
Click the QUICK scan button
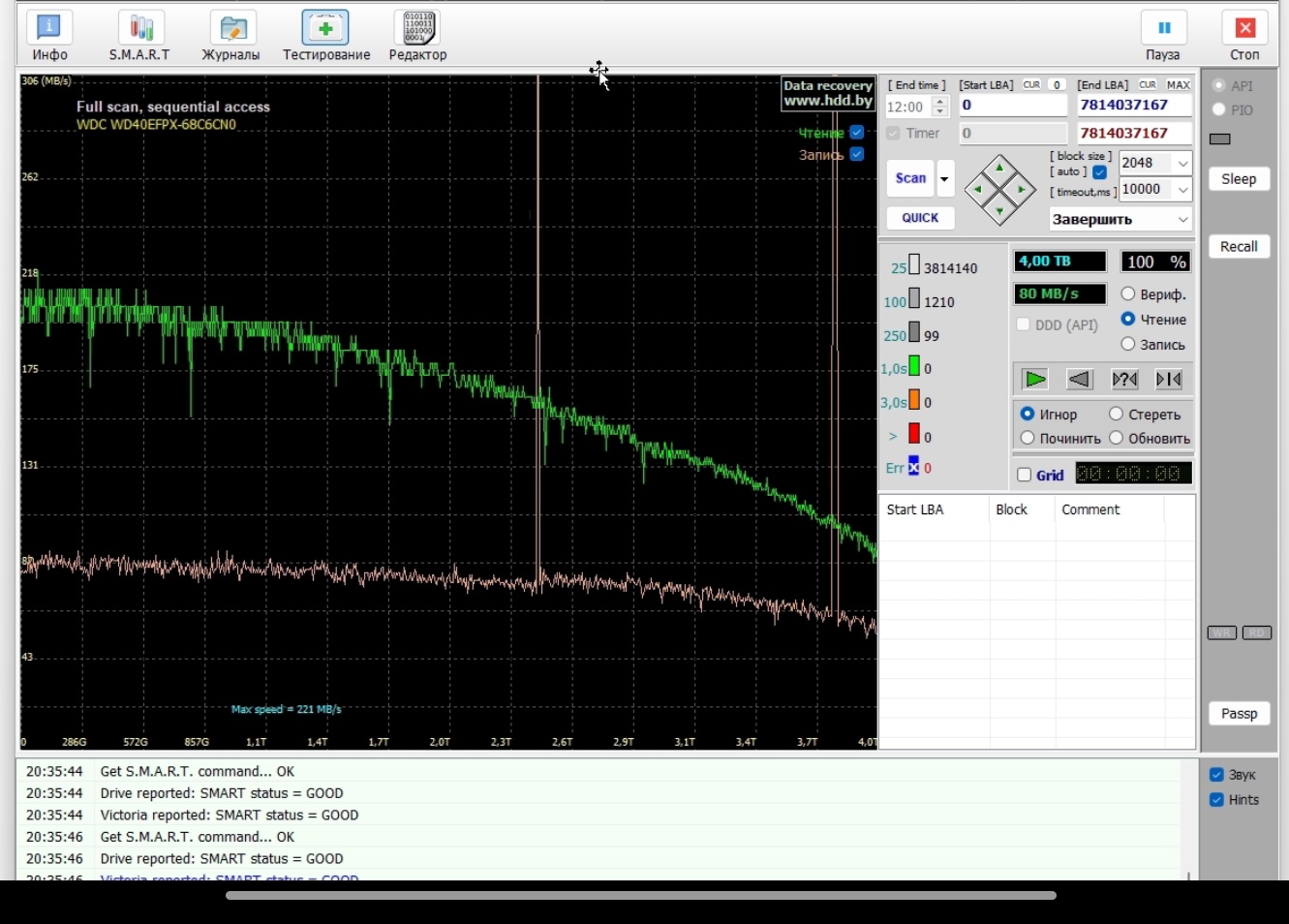(x=920, y=218)
